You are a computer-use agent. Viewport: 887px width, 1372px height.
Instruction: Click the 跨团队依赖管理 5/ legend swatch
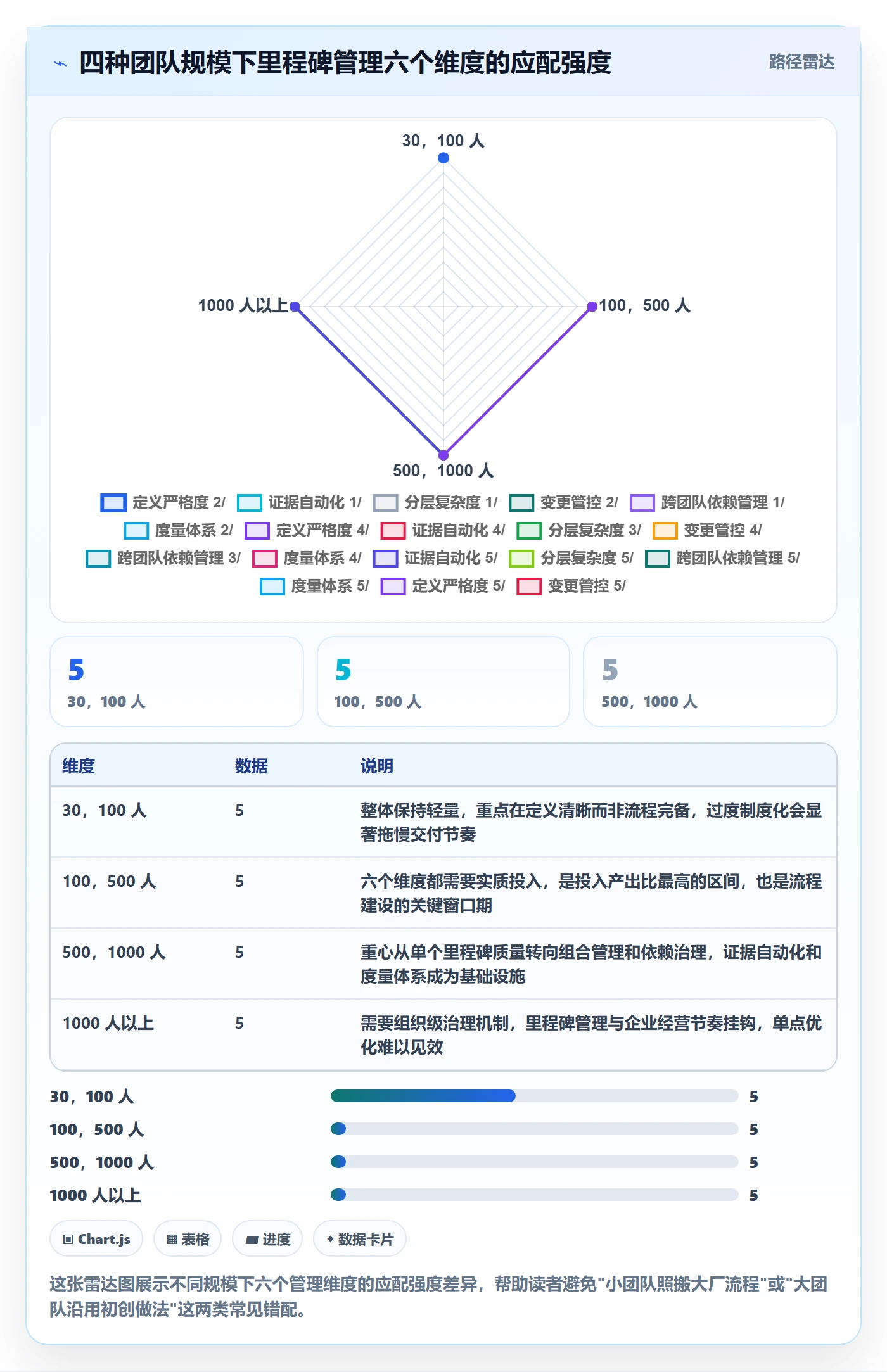click(x=658, y=558)
